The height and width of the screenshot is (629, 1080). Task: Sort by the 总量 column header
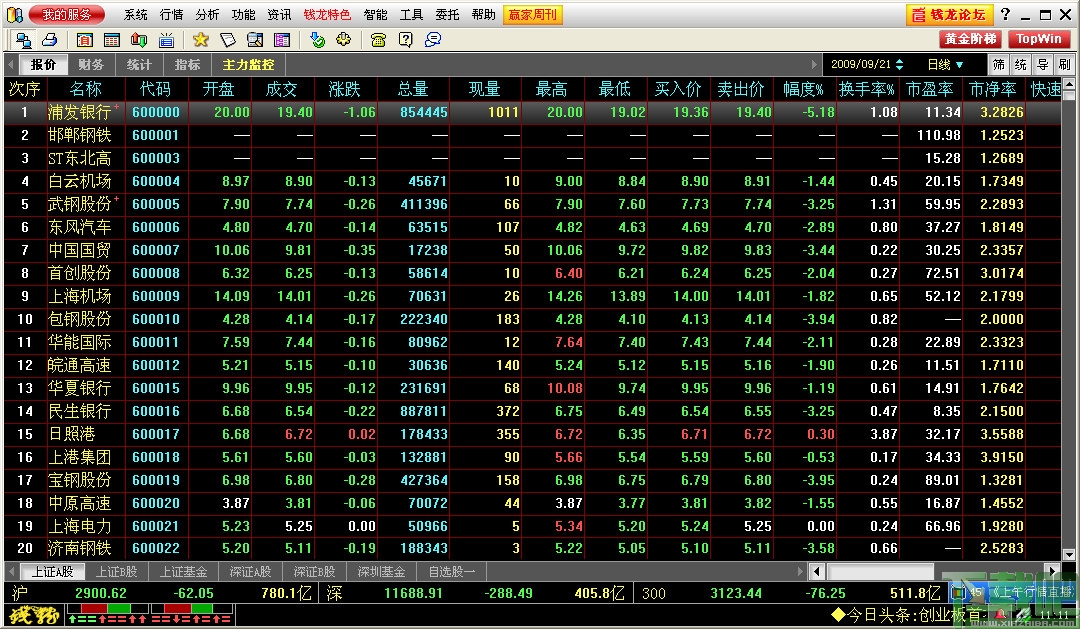click(x=413, y=89)
